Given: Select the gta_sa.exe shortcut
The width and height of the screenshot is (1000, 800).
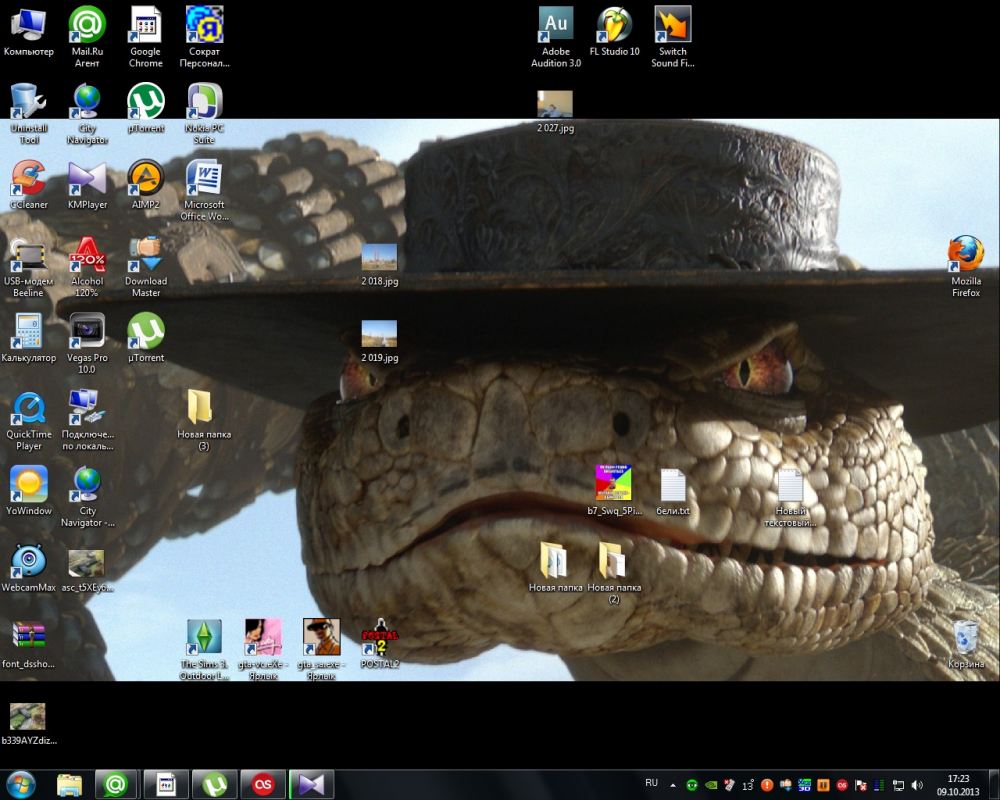Looking at the screenshot, I should click(x=321, y=649).
